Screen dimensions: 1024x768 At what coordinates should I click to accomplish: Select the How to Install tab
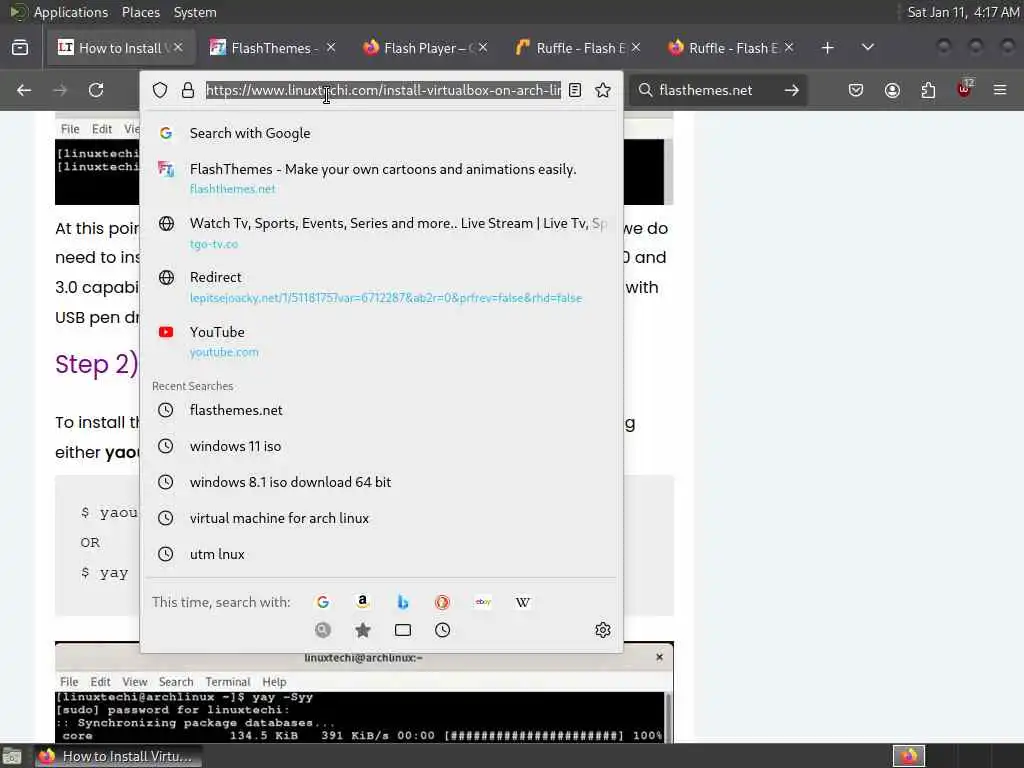point(120,48)
